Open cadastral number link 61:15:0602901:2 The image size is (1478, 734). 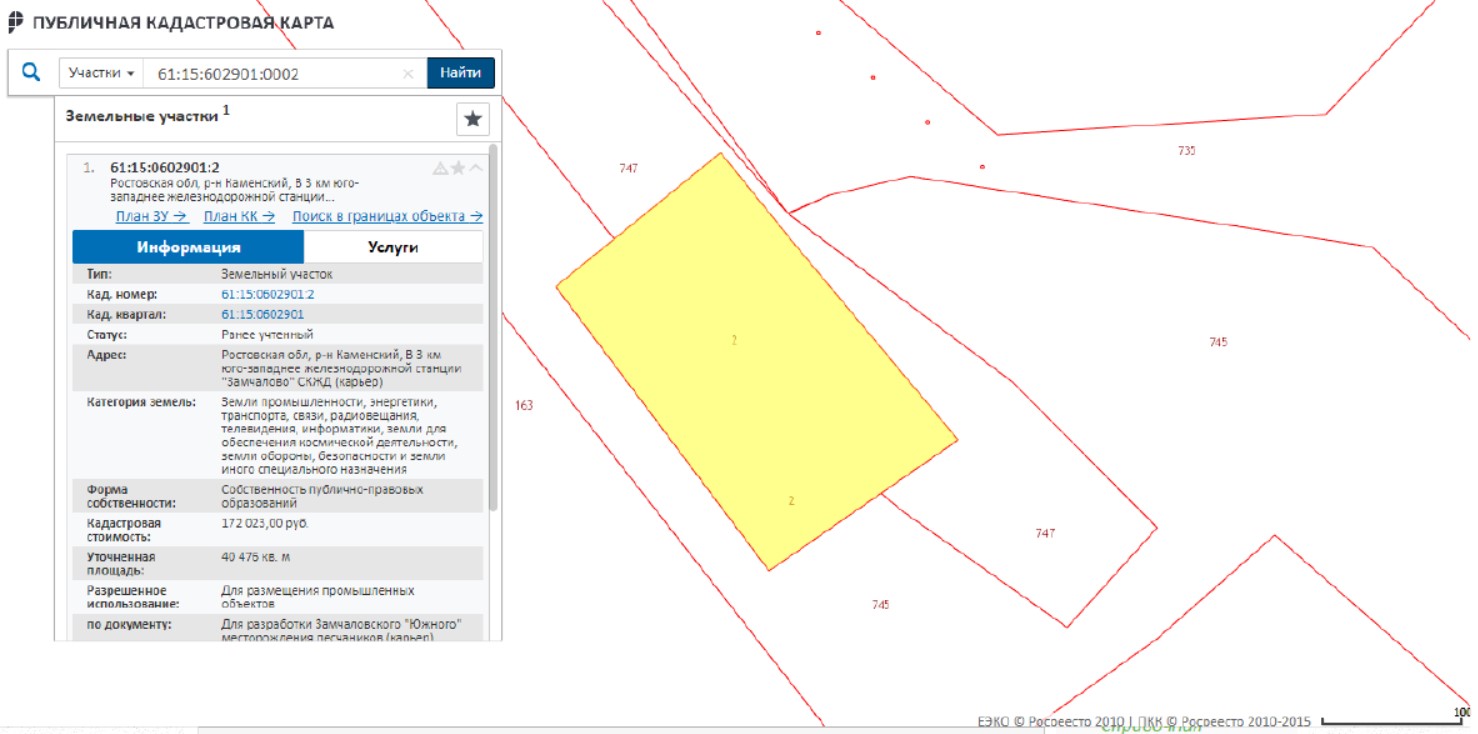[x=267, y=294]
